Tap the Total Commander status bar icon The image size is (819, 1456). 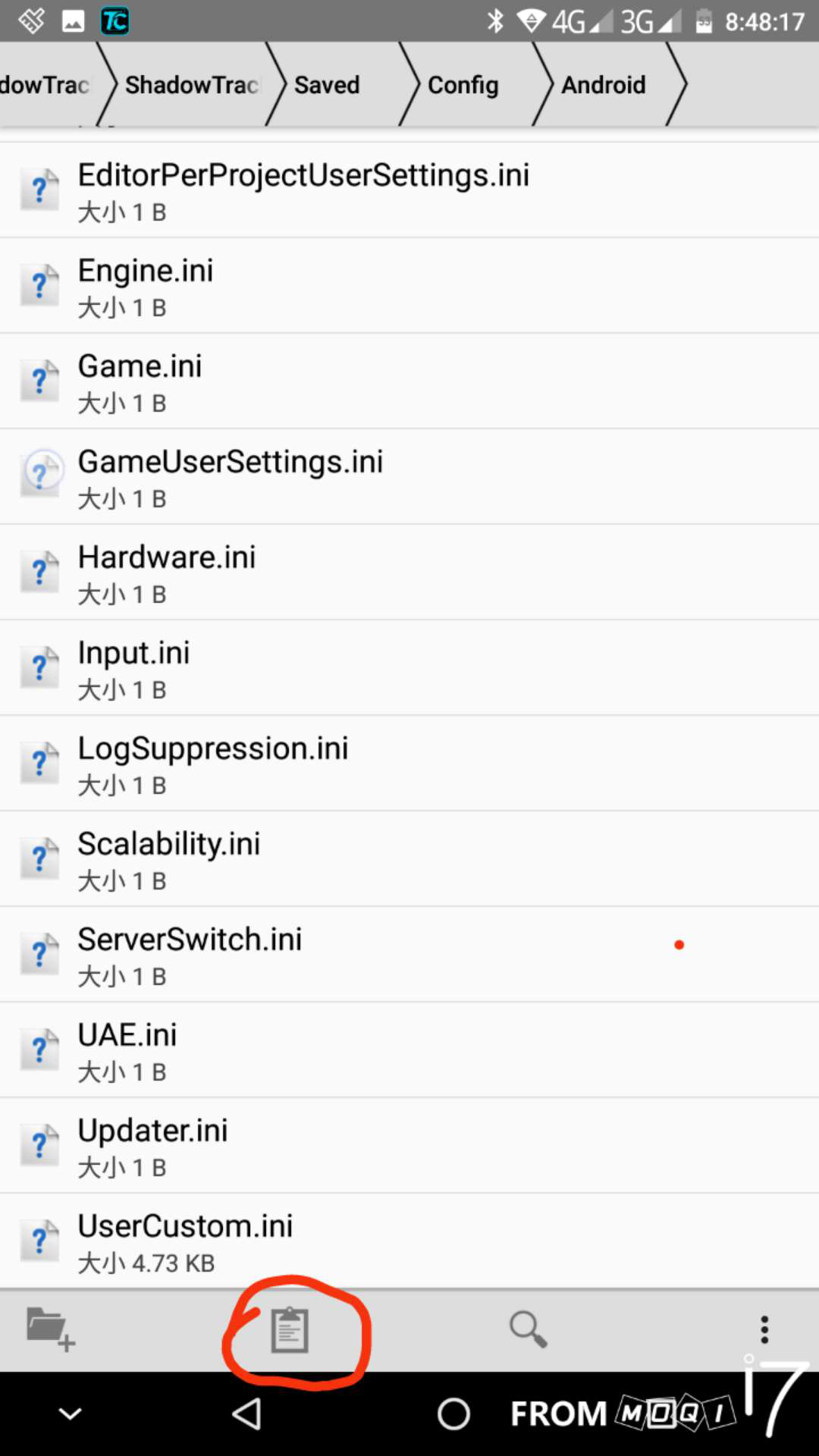point(115,21)
